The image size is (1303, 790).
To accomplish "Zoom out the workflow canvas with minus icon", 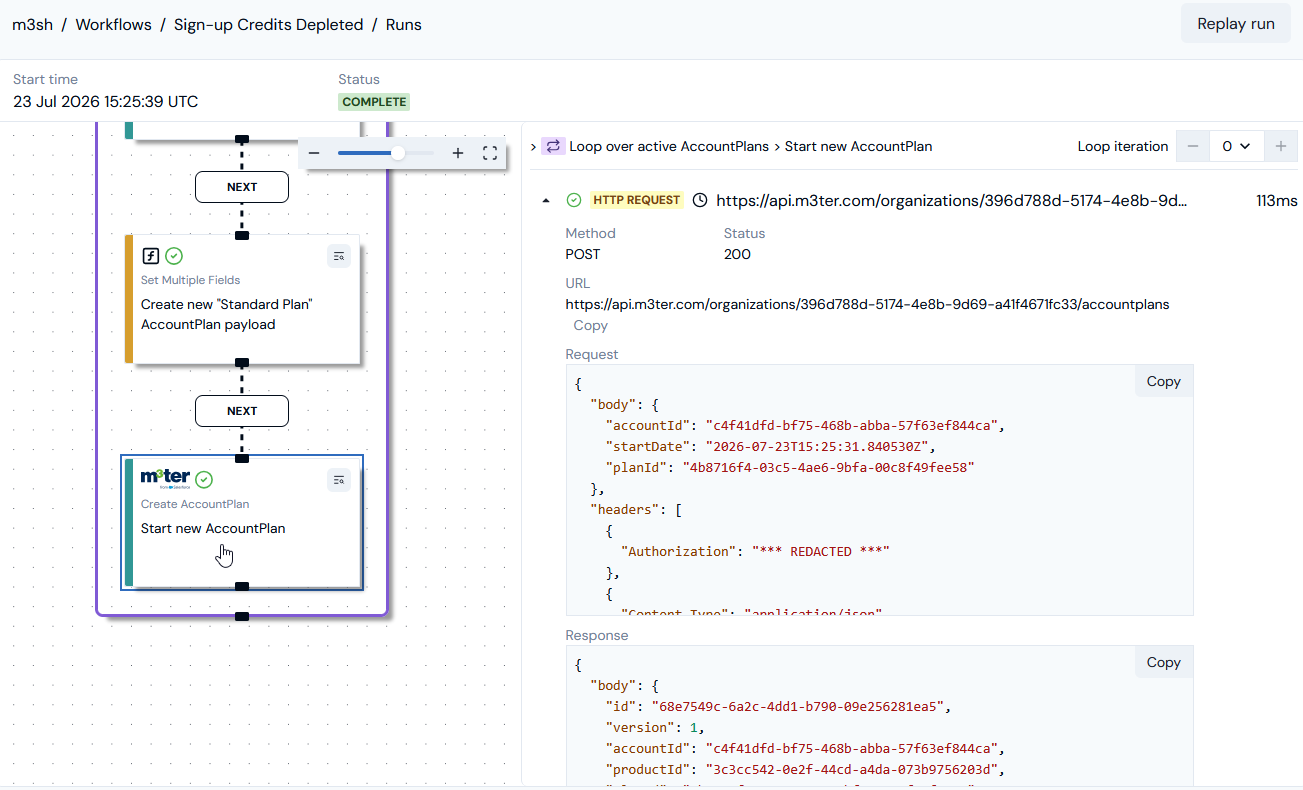I will (x=314, y=153).
